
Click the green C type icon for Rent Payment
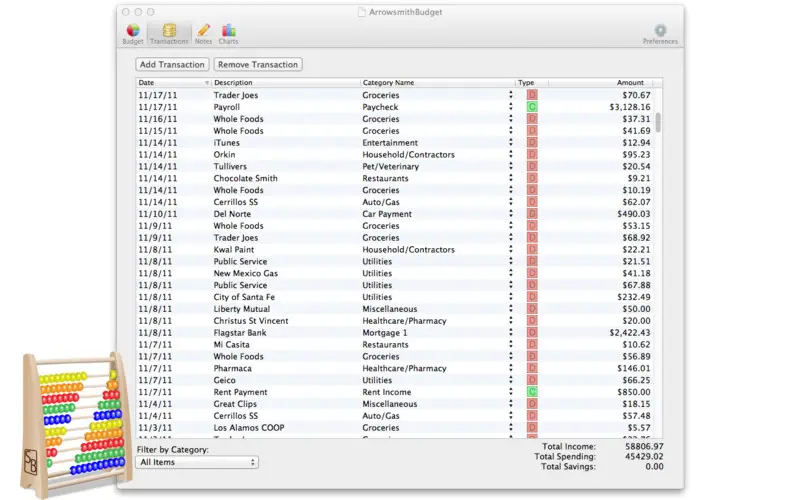point(532,392)
